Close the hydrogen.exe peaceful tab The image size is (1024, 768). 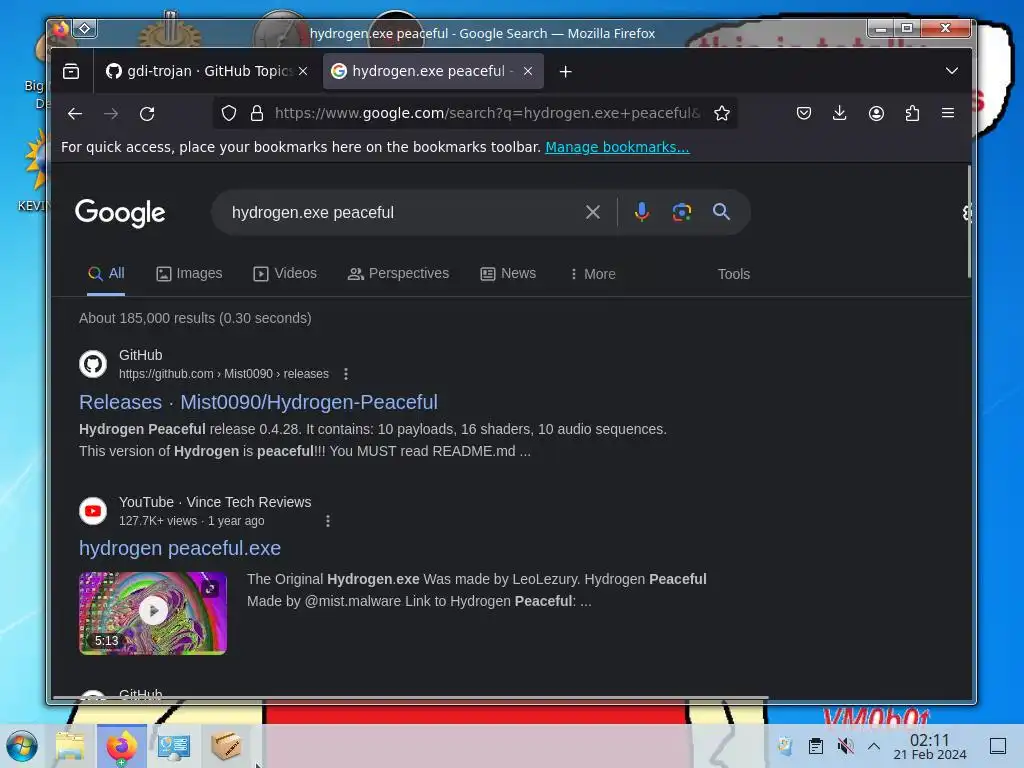click(528, 71)
